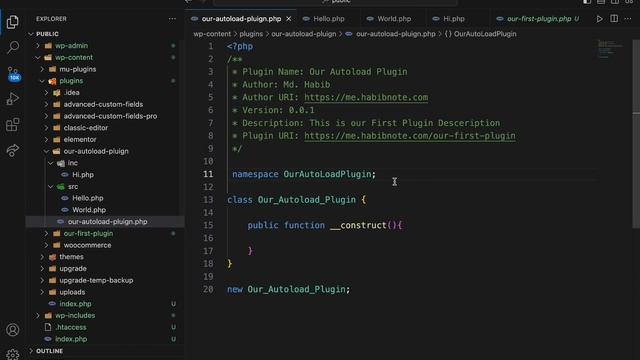640x360 pixels.
Task: Click line number 13 in gutter
Action: tap(208, 200)
